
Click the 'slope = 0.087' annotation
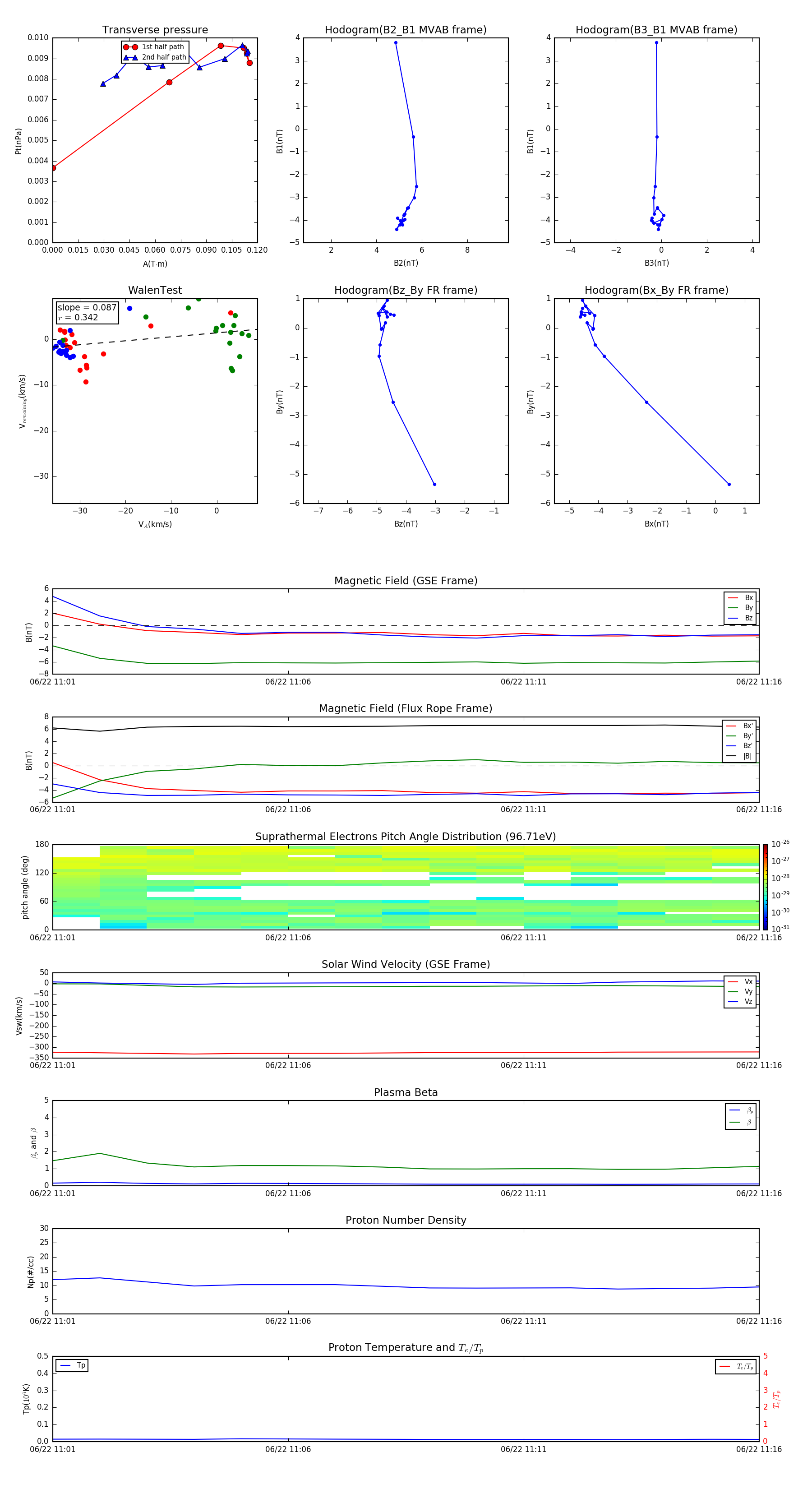[87, 308]
